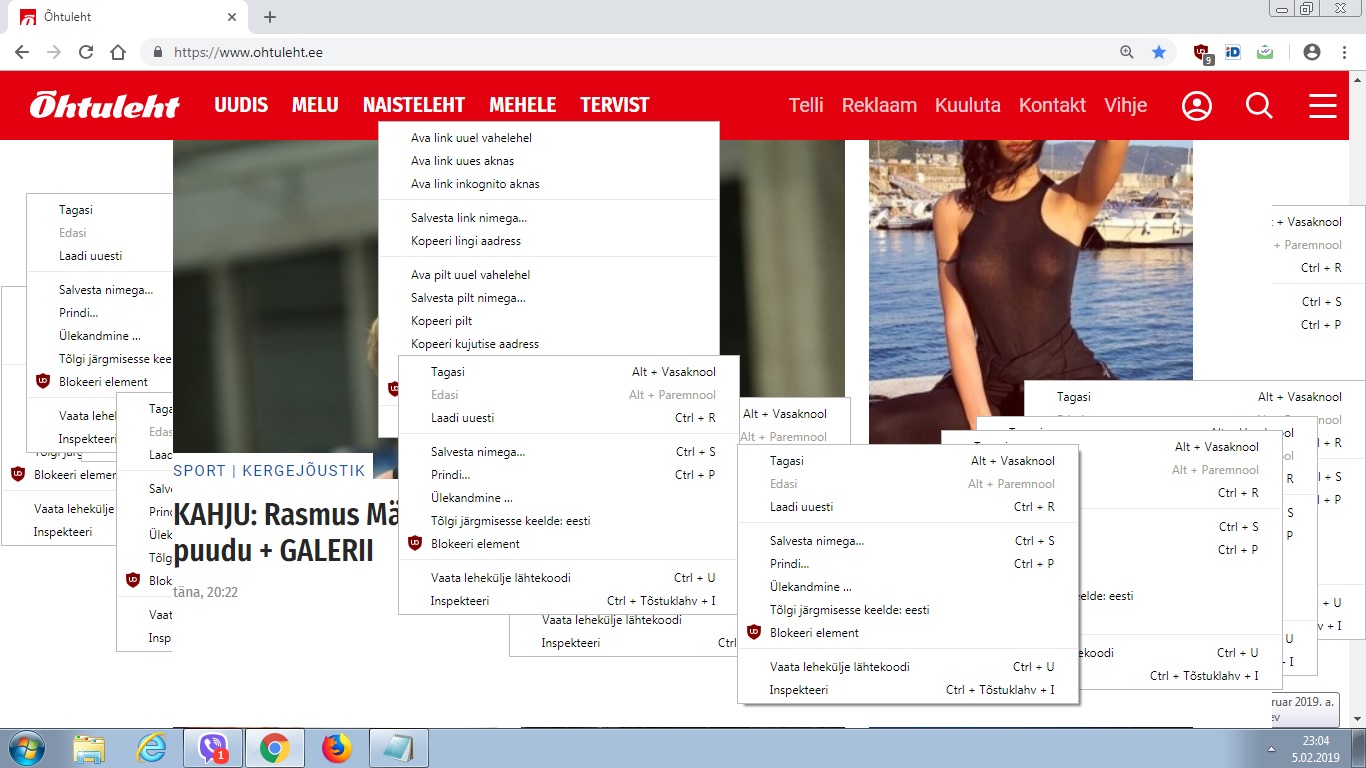The image size is (1366, 768).
Task: Choose 'Kopeeri pilt' in the link menu
Action: pyautogui.click(x=549, y=321)
